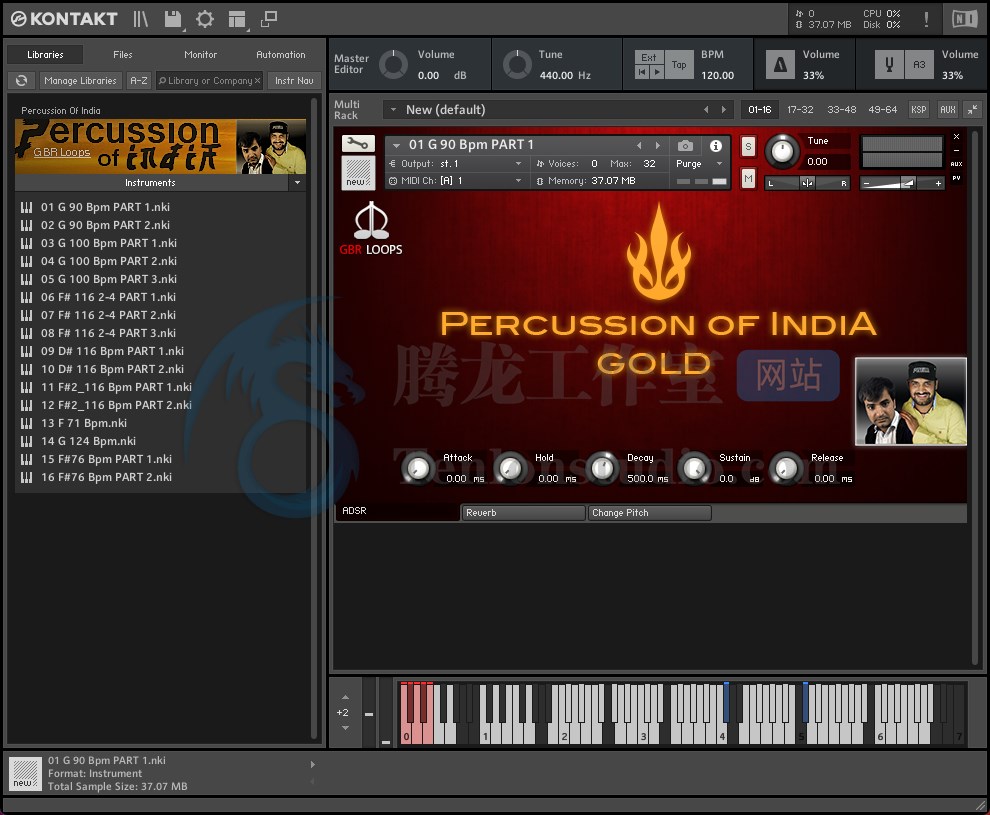Click the Kontakt logo

[64, 19]
